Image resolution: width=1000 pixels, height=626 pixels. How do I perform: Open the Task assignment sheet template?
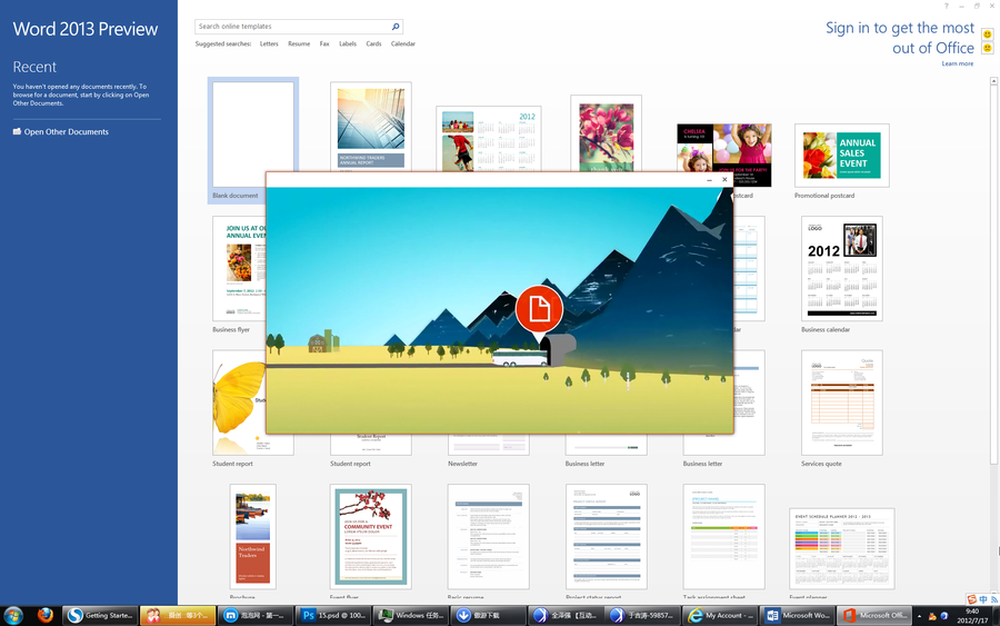(724, 536)
